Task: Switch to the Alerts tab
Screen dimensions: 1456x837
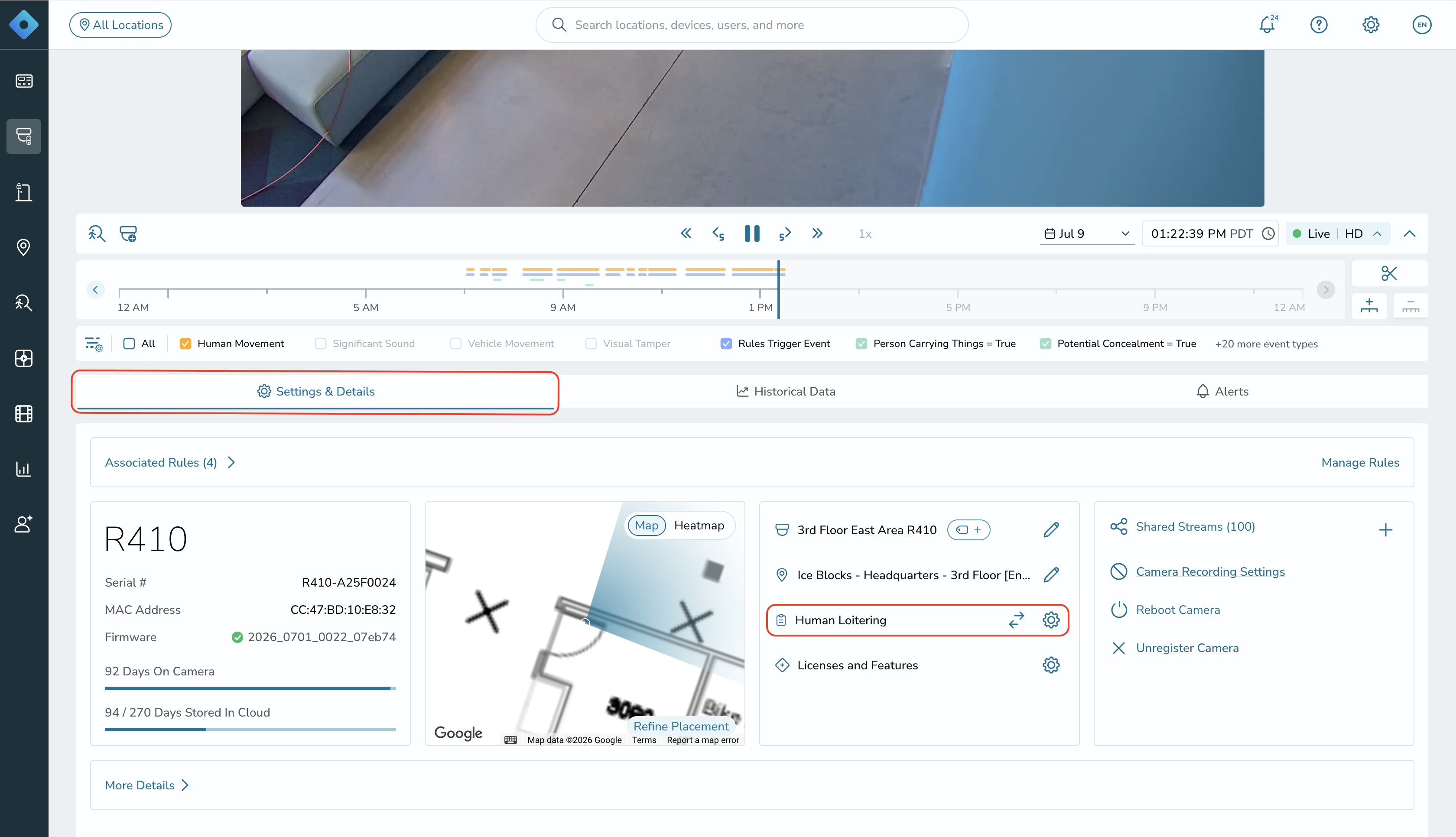Action: pyautogui.click(x=1222, y=392)
